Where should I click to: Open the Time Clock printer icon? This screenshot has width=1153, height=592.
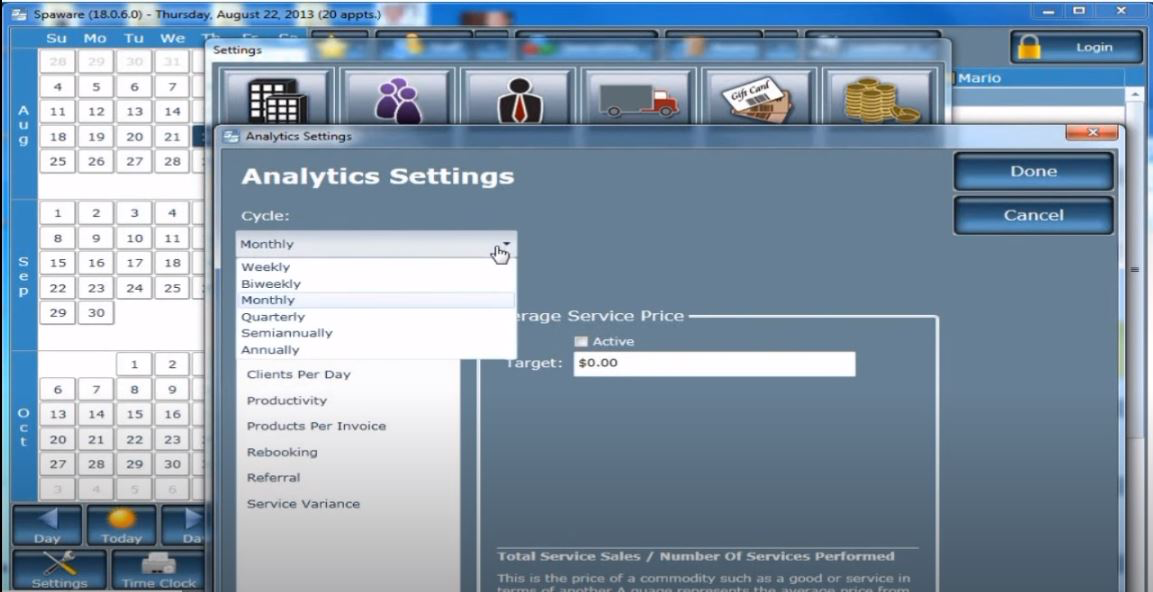coord(158,570)
